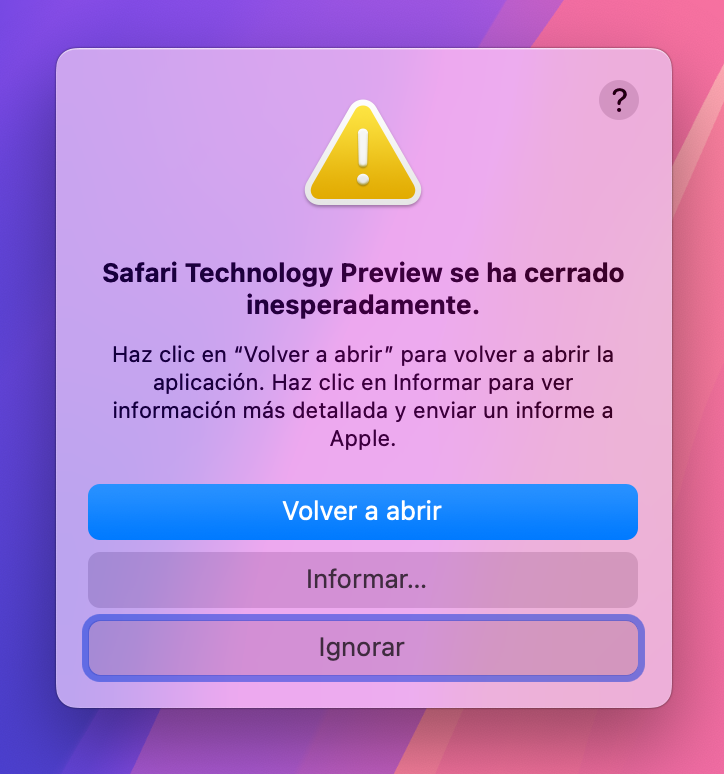Click the yellow warning triangle icon
This screenshot has height=774, width=724.
[363, 153]
